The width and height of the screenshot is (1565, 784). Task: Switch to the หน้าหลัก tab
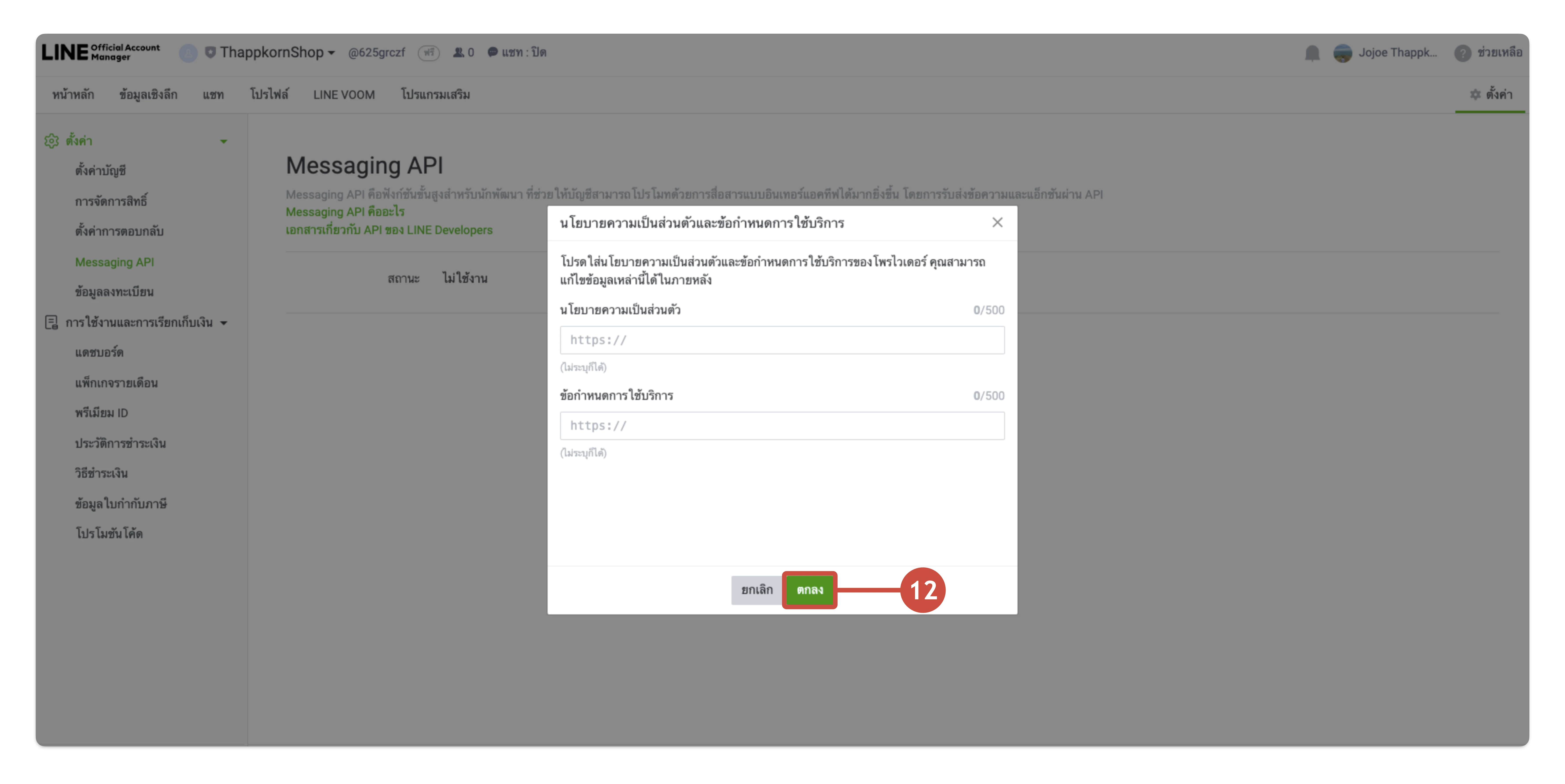(x=73, y=94)
